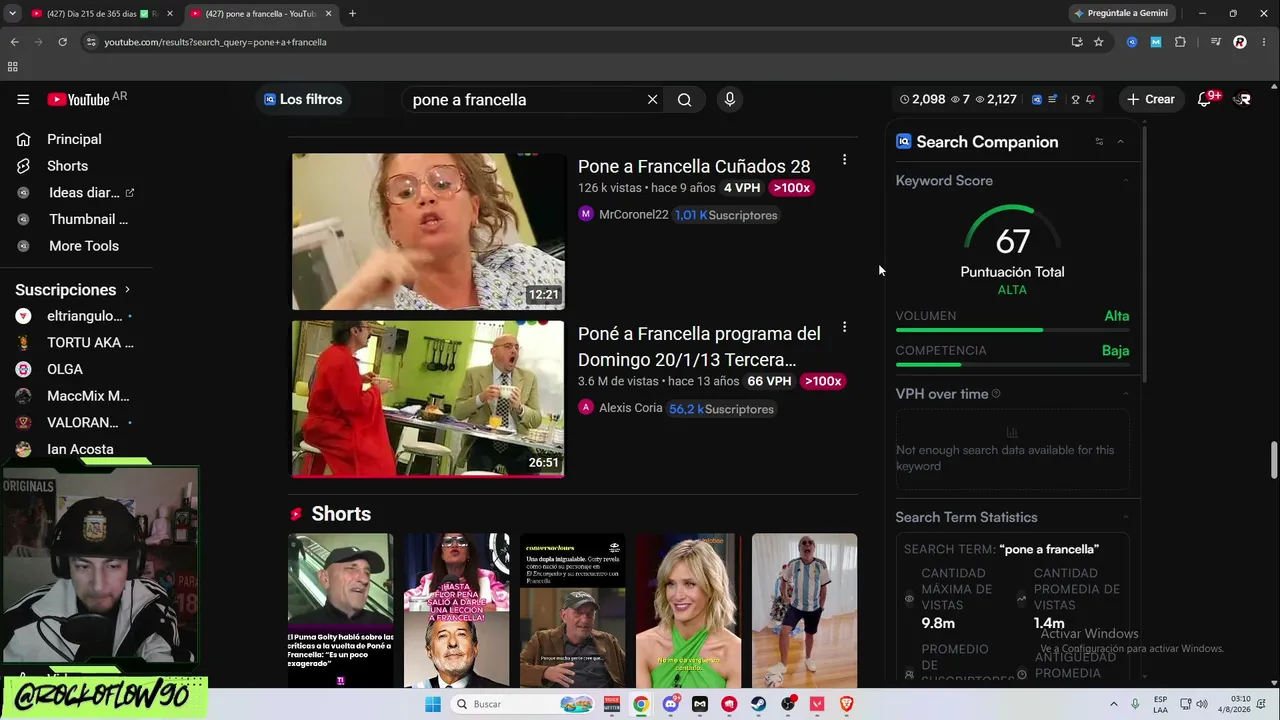Click the Los filtros button
Viewport: 1280px width, 720px height.
(x=303, y=99)
